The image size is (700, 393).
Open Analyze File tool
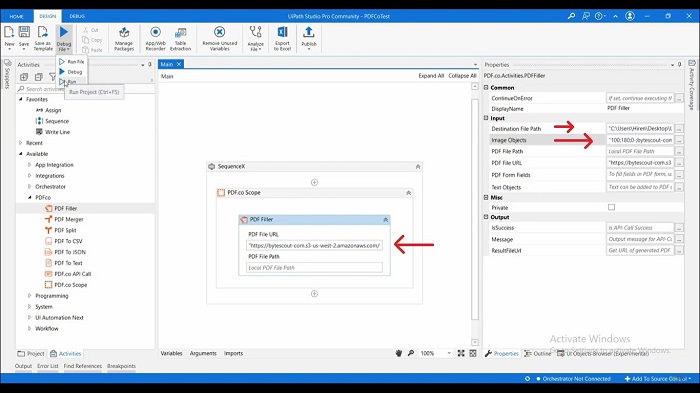pos(255,38)
